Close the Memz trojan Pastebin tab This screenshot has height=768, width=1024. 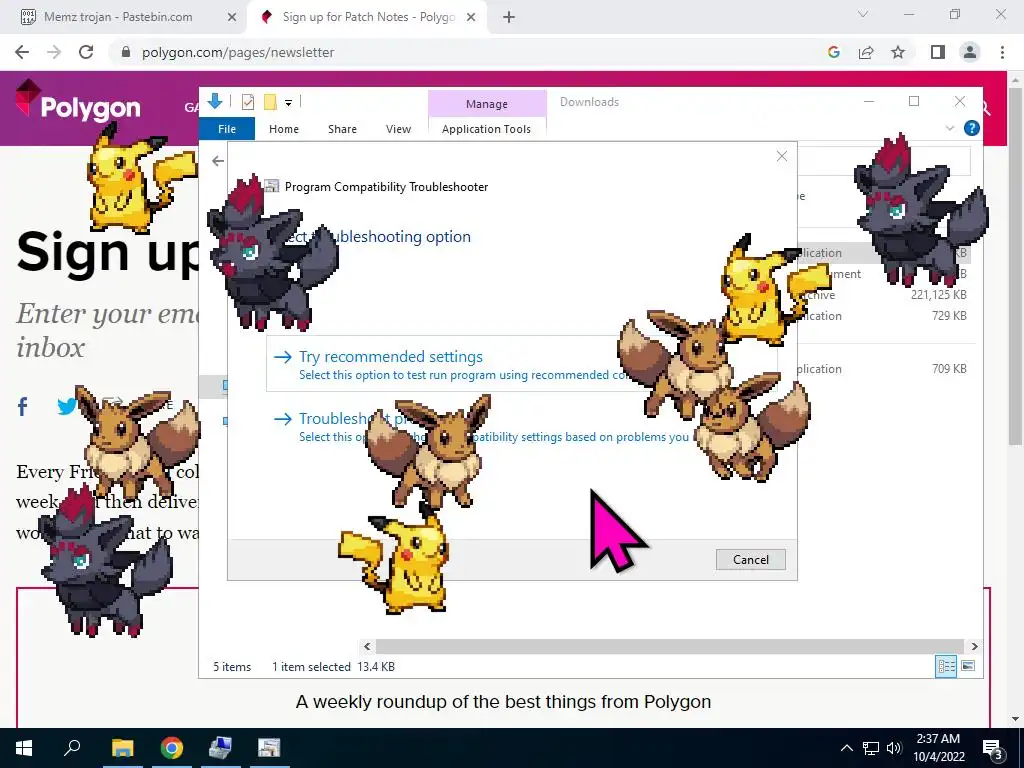(x=232, y=18)
